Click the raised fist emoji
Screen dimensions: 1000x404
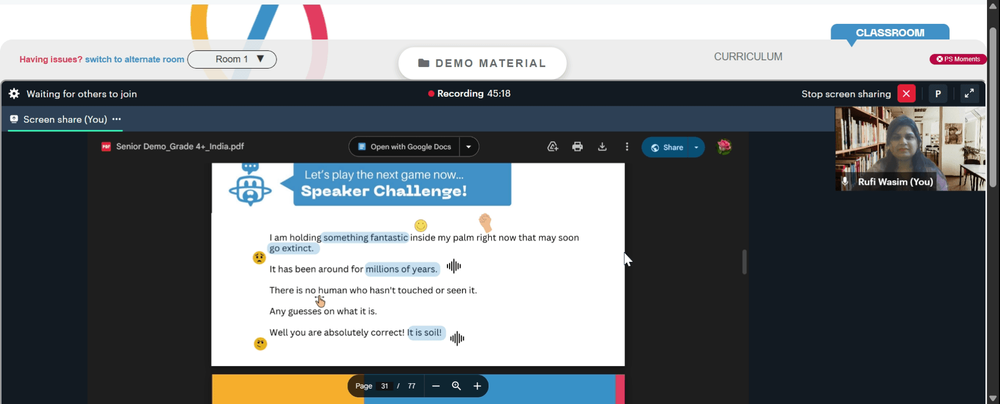coord(486,222)
